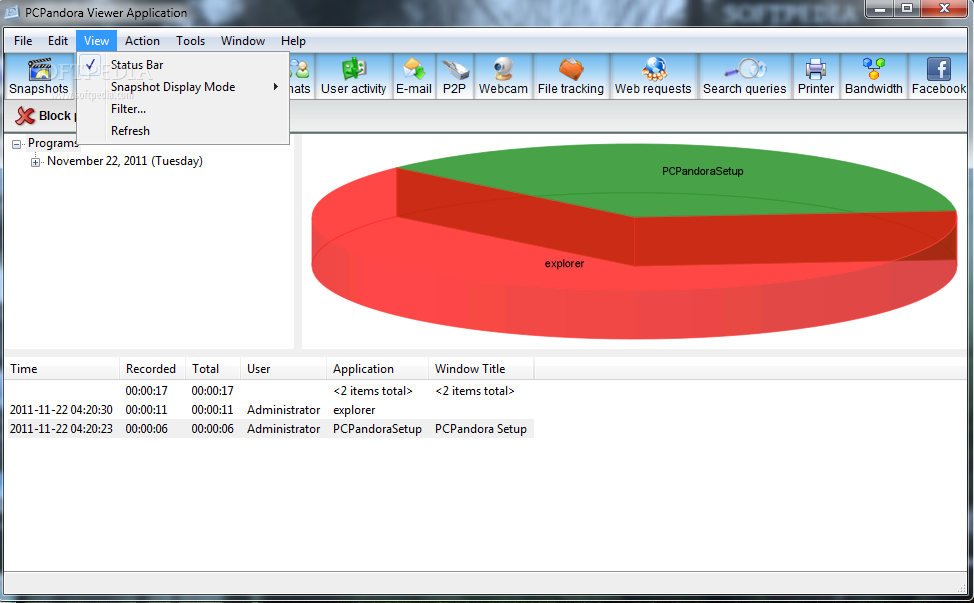Click the PCPandora Setup window title cell
This screenshot has width=974, height=603.
coord(481,428)
